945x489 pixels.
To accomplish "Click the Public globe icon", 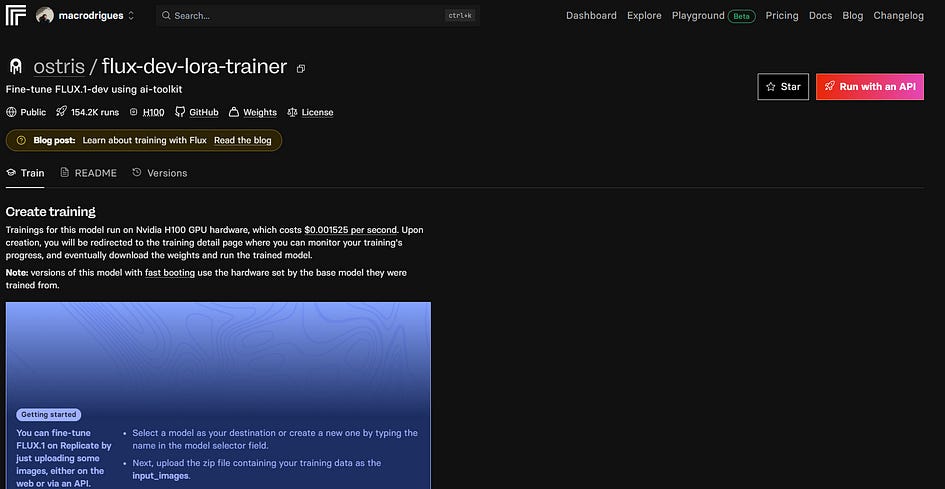I will (x=11, y=112).
